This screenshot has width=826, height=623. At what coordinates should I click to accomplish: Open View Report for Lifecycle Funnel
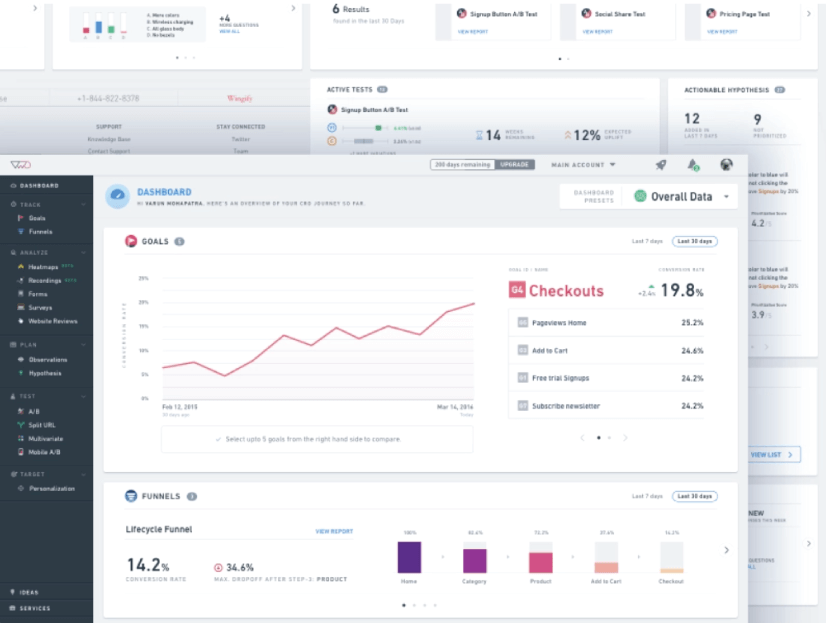(x=334, y=531)
